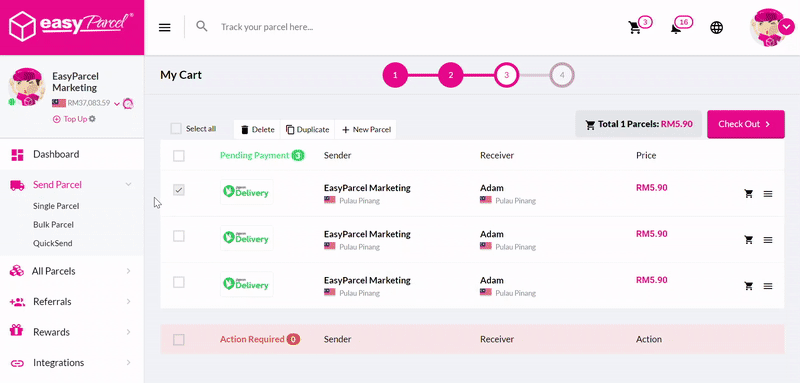Click second row's Delivery courier logo

pyautogui.click(x=246, y=238)
